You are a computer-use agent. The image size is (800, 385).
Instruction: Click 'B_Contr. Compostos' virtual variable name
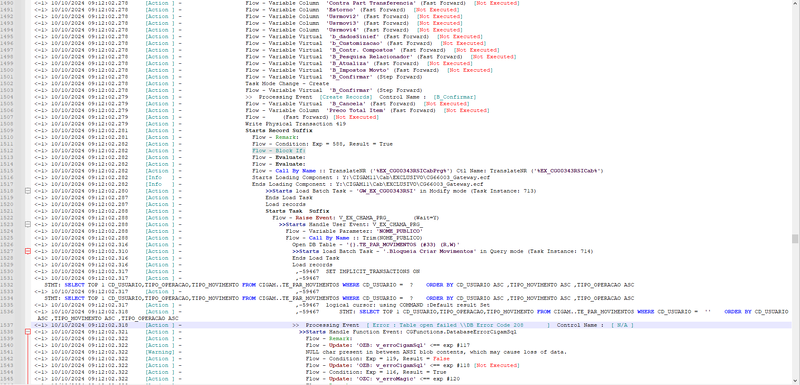(363, 50)
